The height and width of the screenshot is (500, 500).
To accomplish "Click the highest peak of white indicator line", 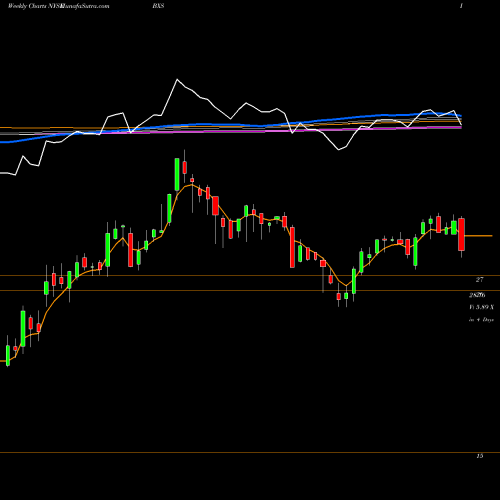I will [177, 80].
